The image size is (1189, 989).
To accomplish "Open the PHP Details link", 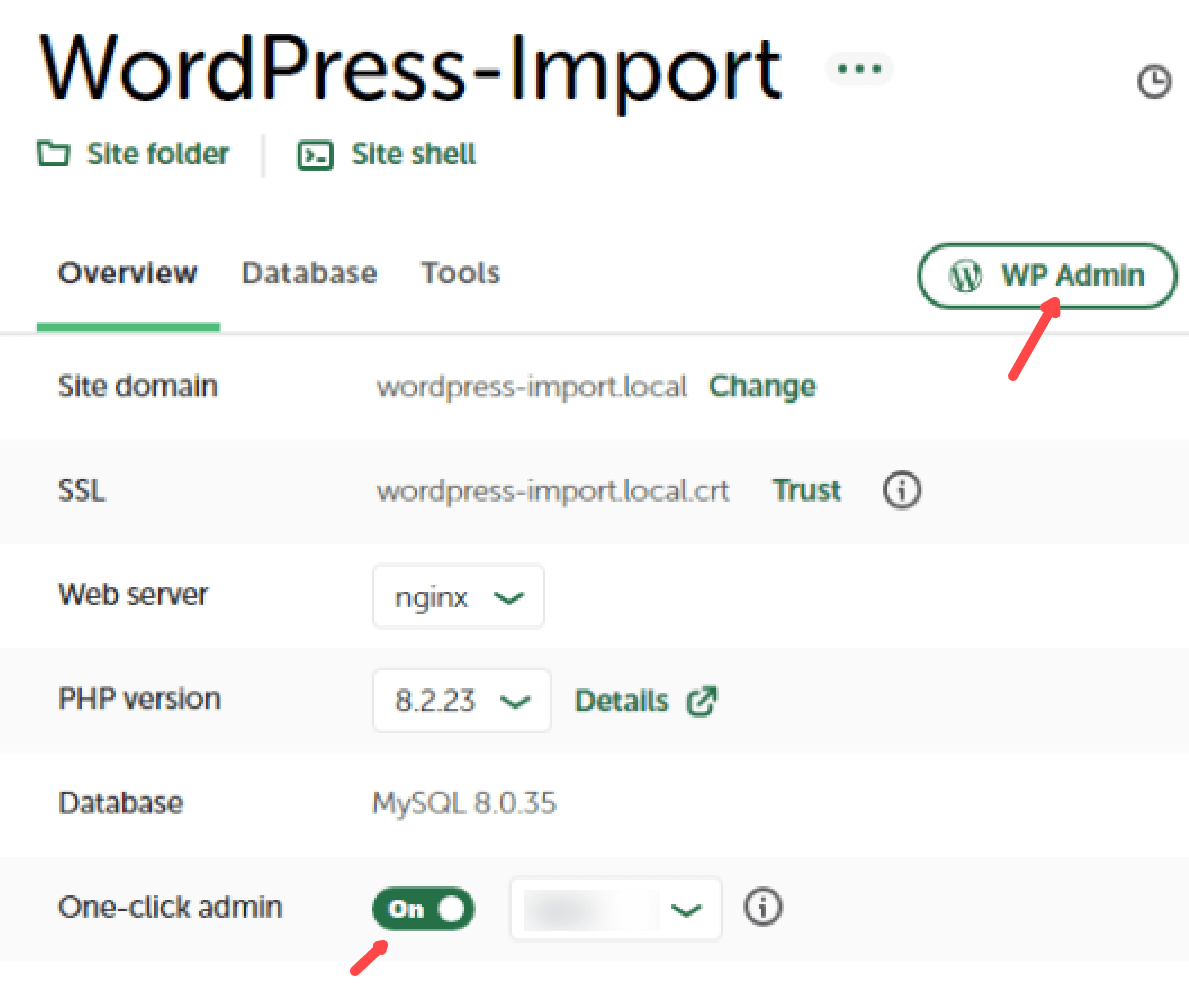I will pos(621,701).
